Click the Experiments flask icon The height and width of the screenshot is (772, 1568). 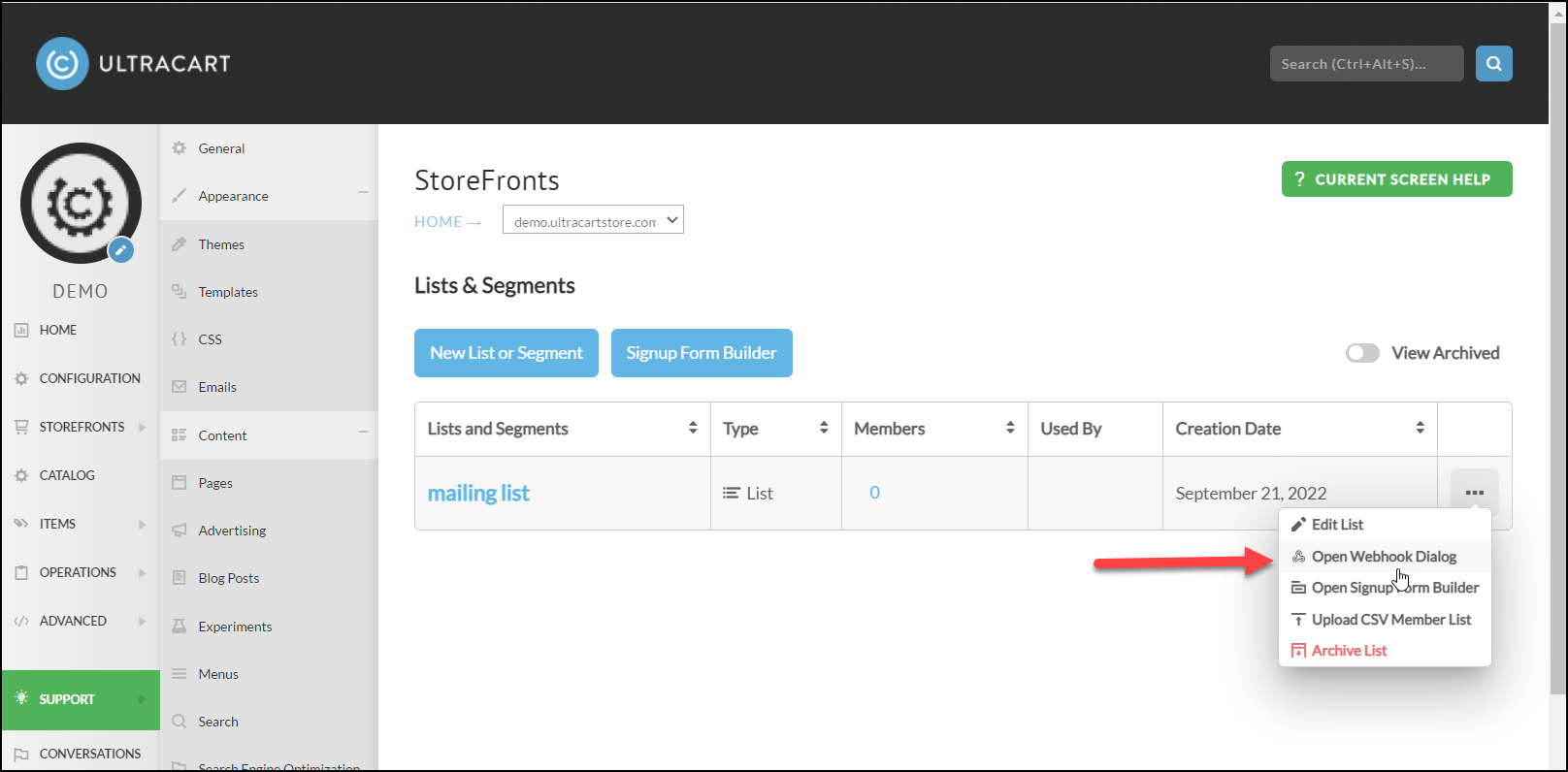point(179,627)
